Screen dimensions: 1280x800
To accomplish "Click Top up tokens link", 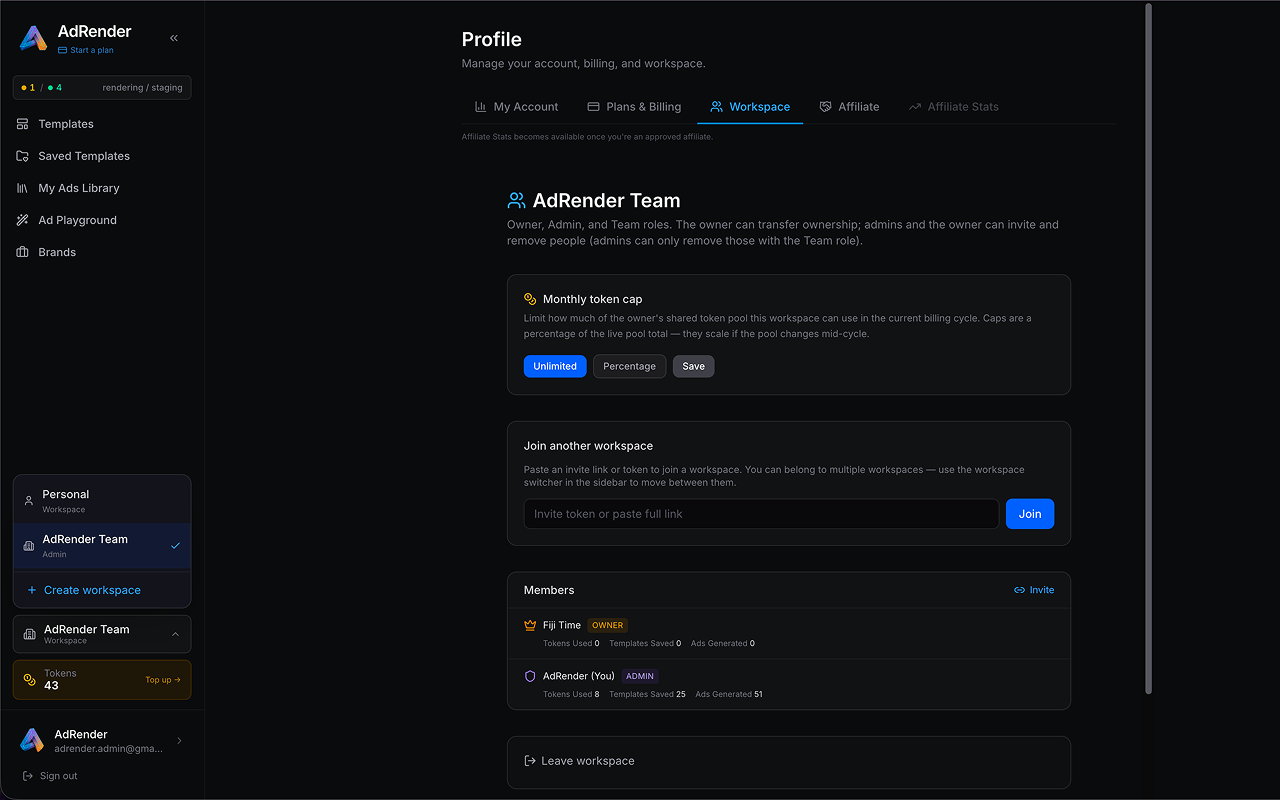I will [163, 680].
